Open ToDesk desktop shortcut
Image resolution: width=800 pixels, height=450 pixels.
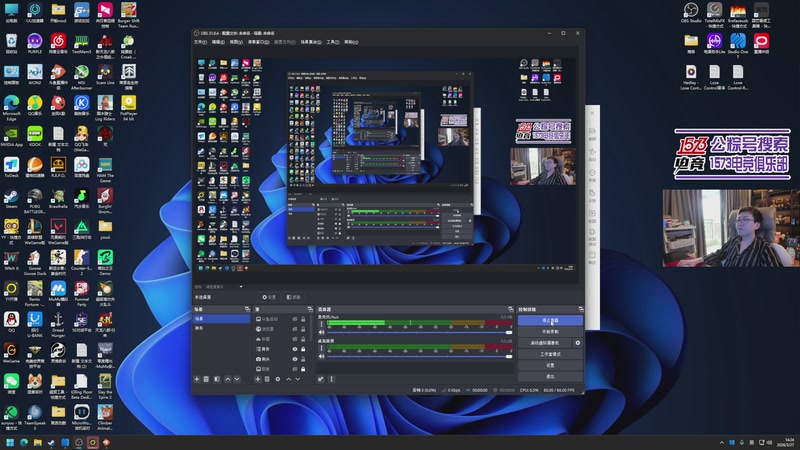(x=11, y=167)
